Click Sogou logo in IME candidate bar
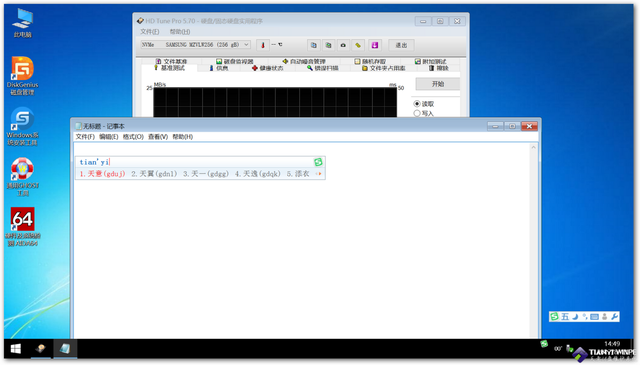The height and width of the screenshot is (365, 640). [x=318, y=162]
